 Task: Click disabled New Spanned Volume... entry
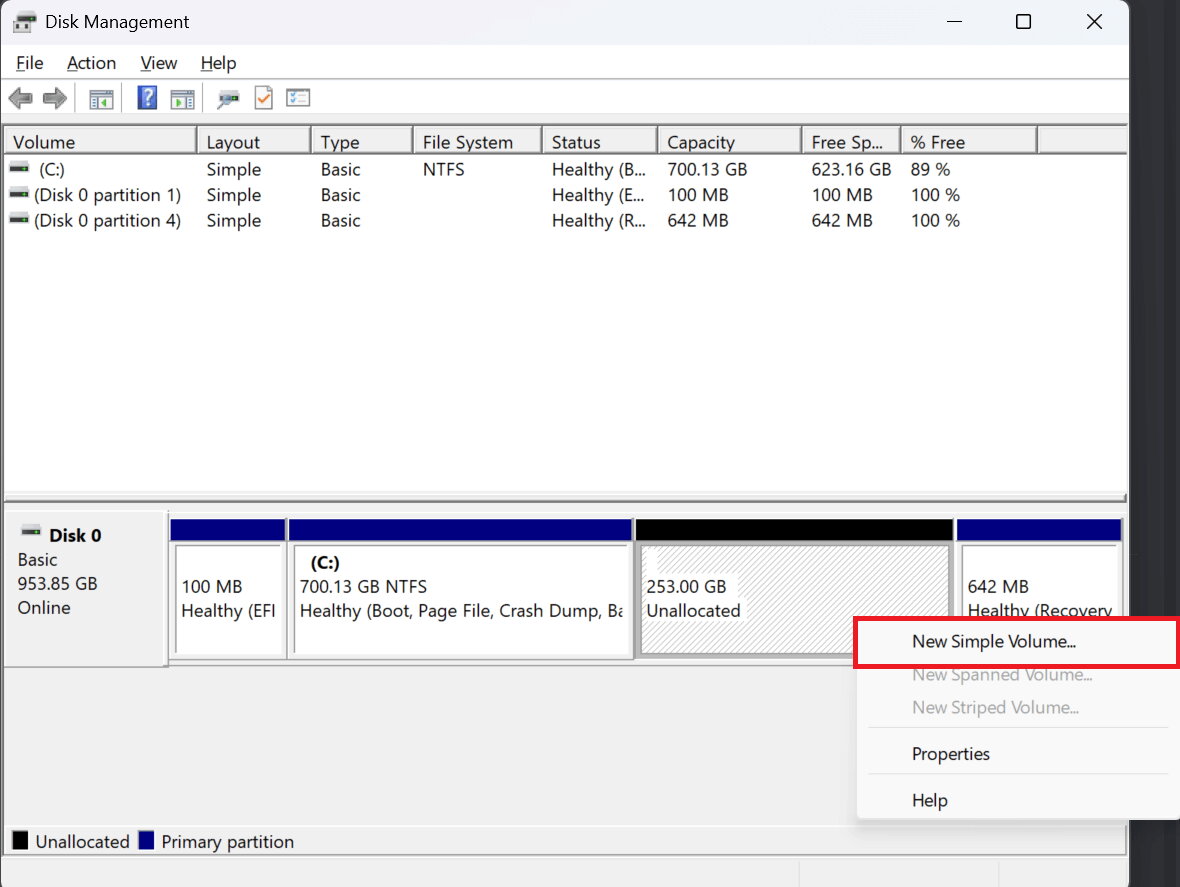click(1017, 675)
